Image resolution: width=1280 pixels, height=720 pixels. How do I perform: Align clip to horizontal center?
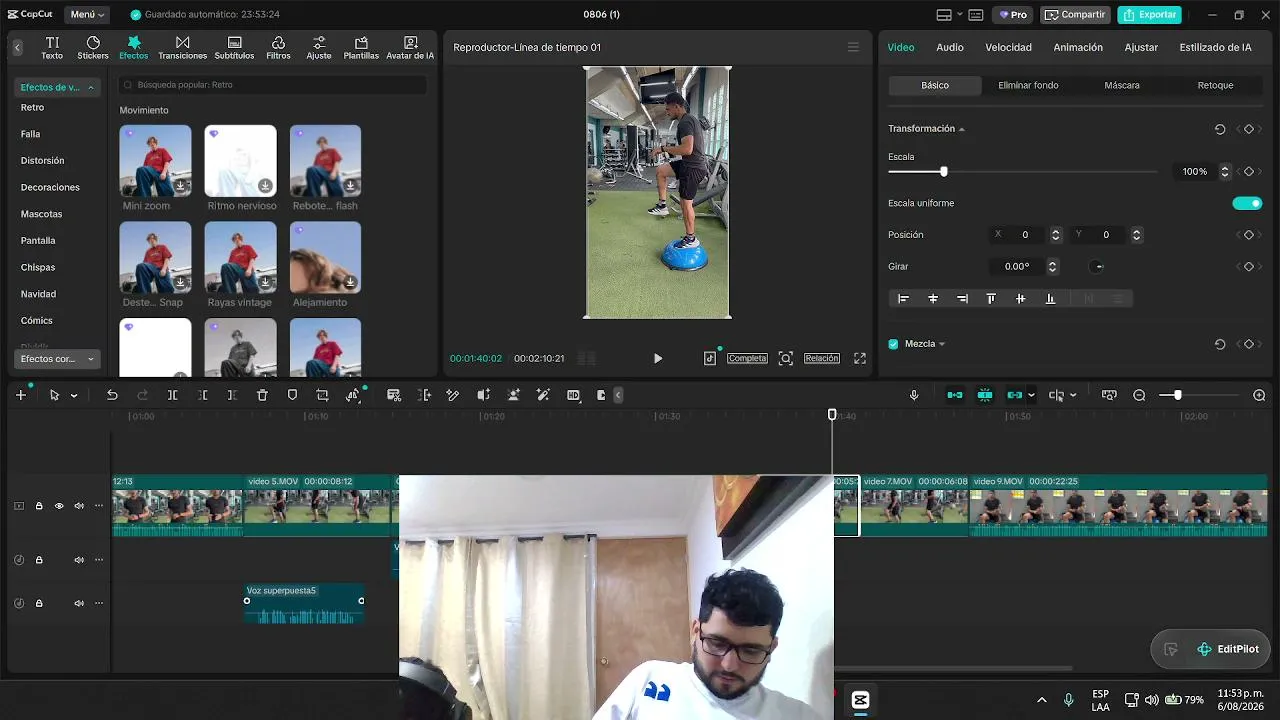tap(933, 299)
